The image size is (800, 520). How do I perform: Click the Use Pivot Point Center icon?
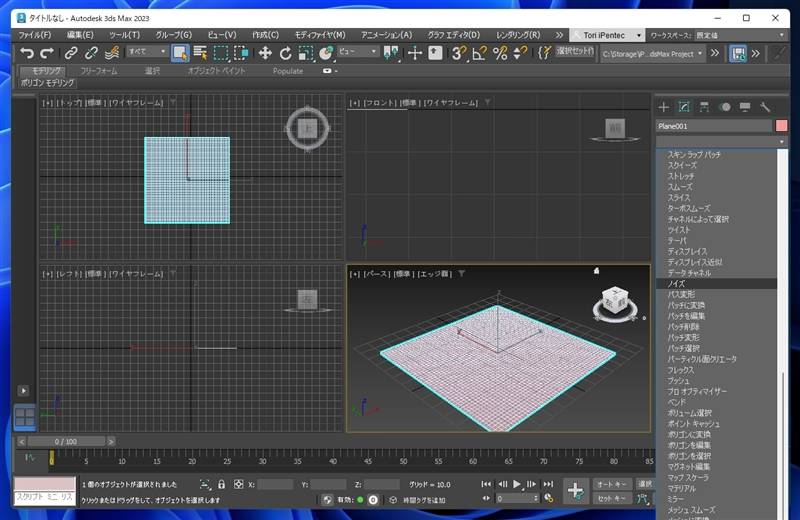click(x=391, y=53)
